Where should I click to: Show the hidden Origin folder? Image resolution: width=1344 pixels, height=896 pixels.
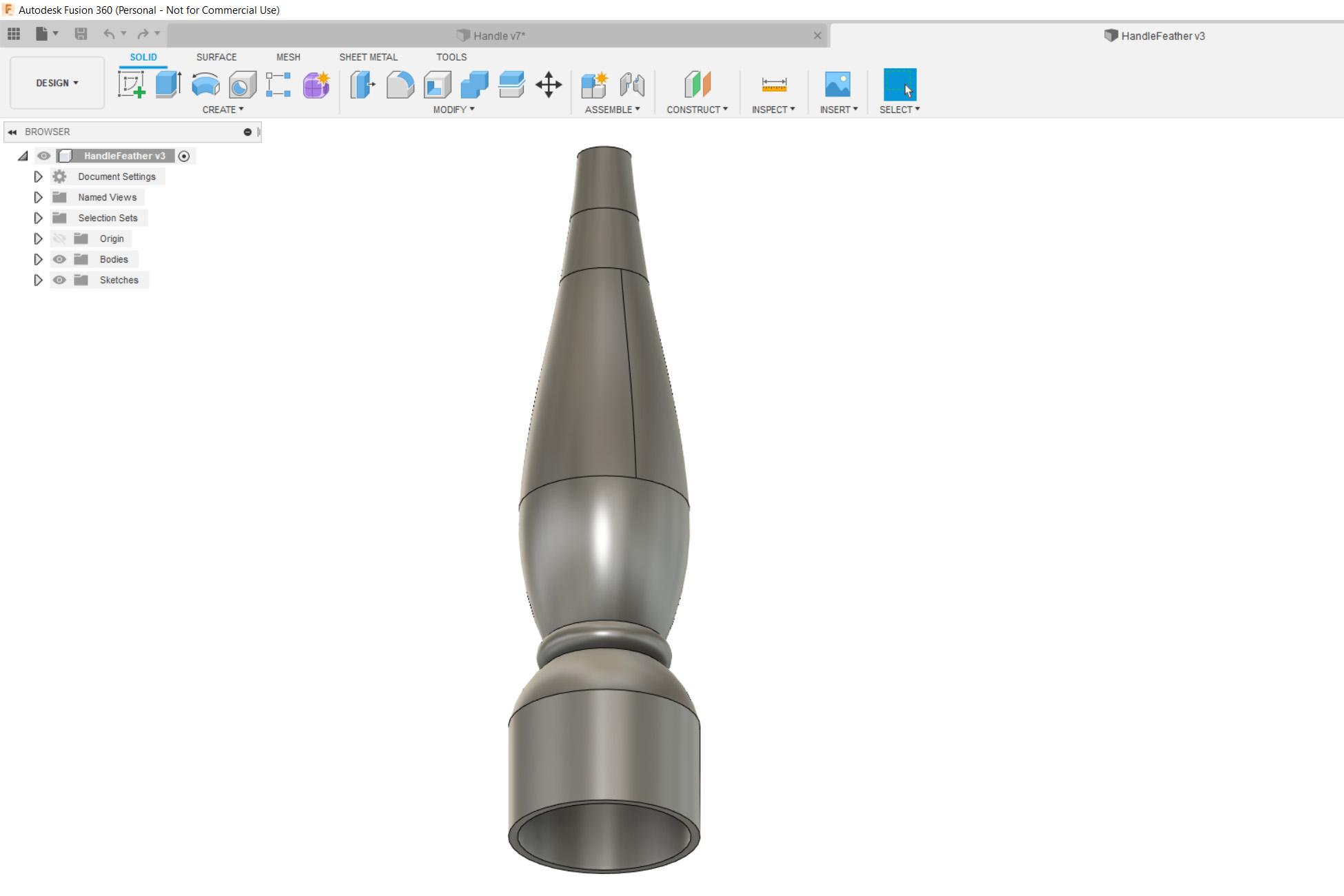(x=59, y=238)
